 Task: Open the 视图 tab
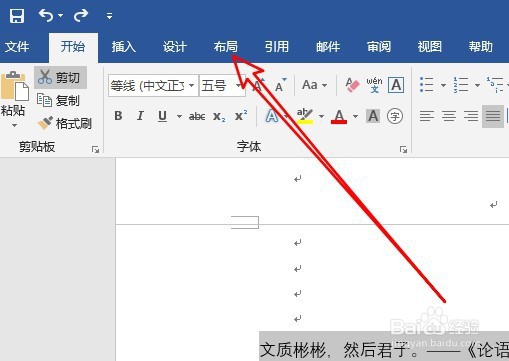[430, 47]
